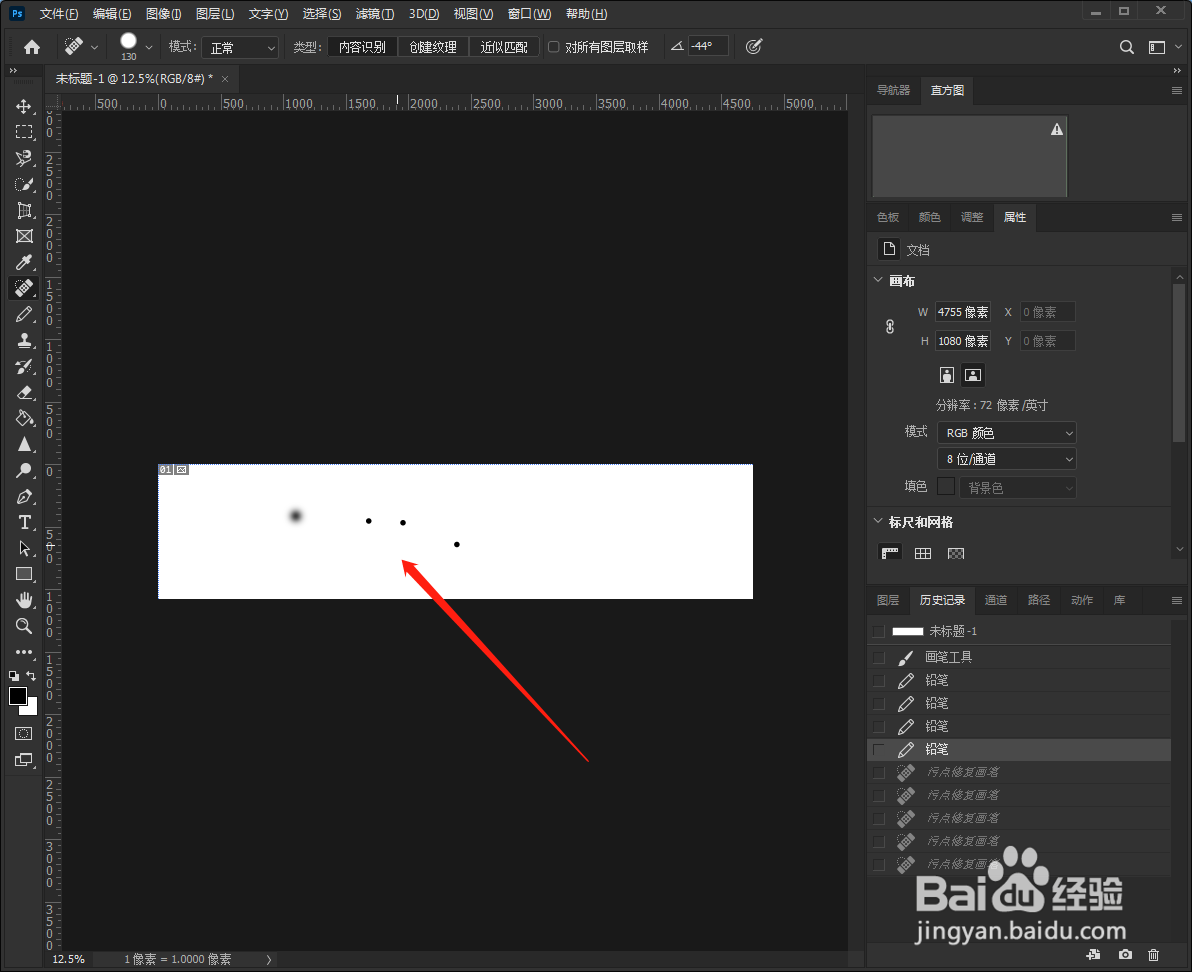Choose 创建纹理 type button
This screenshot has height=972, width=1192.
coord(433,47)
